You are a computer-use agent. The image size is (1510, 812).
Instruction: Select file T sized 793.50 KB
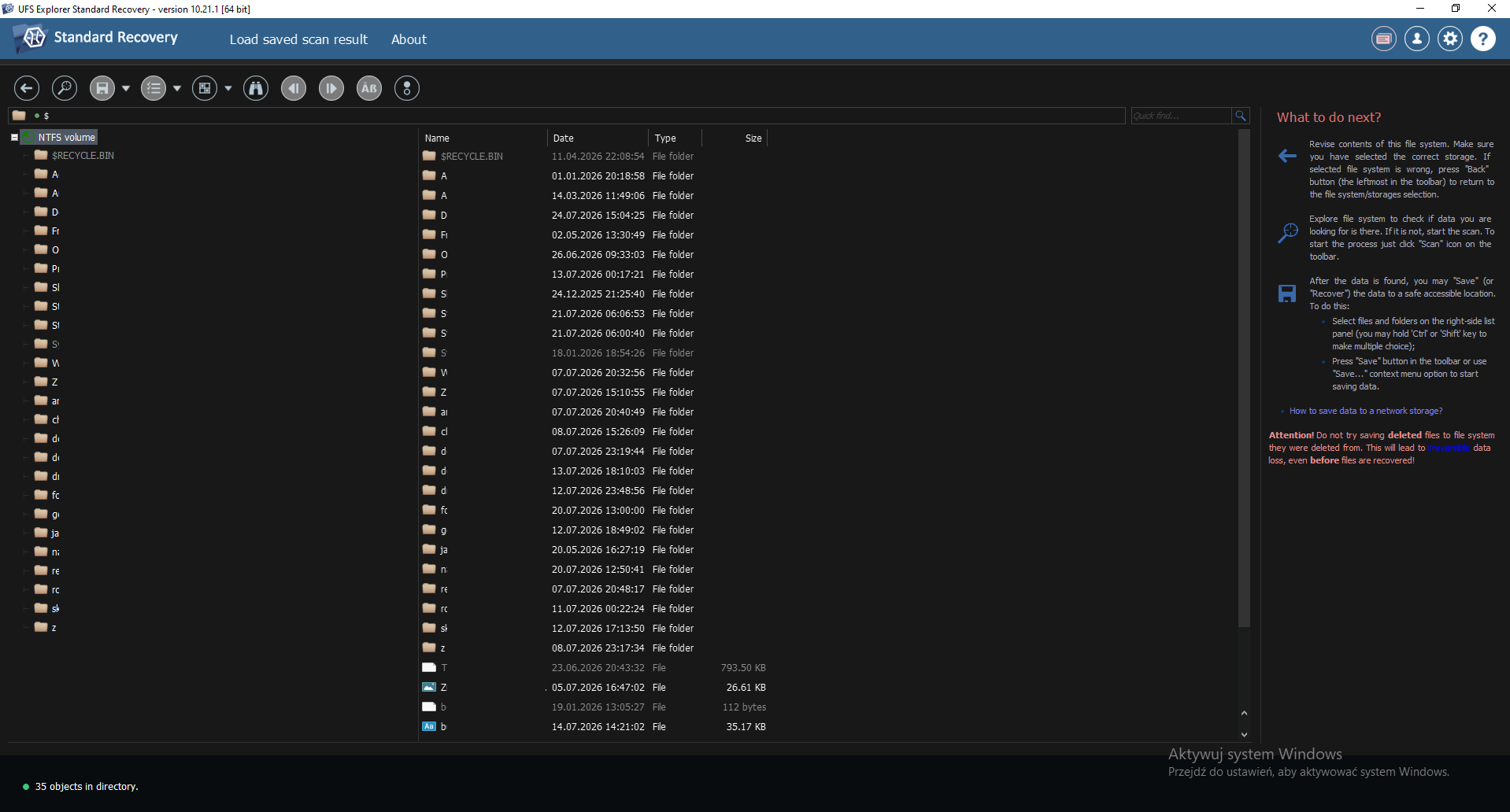594,668
